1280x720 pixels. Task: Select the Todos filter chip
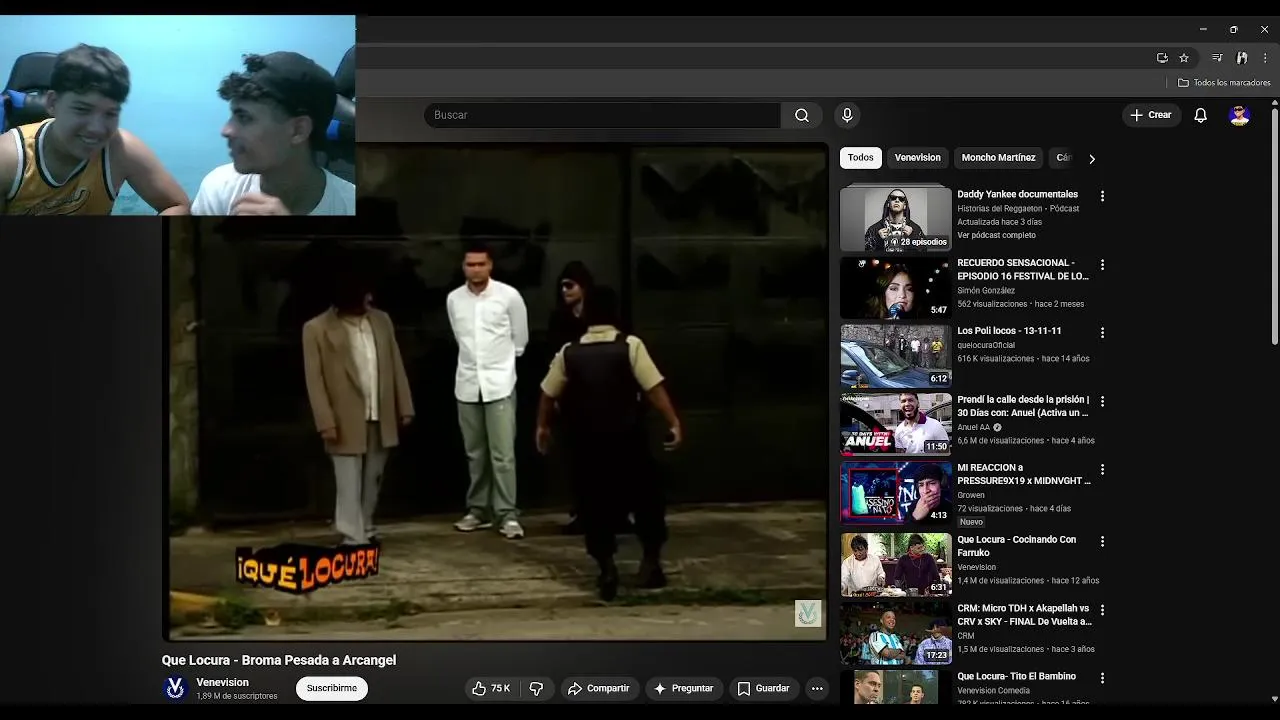click(860, 158)
